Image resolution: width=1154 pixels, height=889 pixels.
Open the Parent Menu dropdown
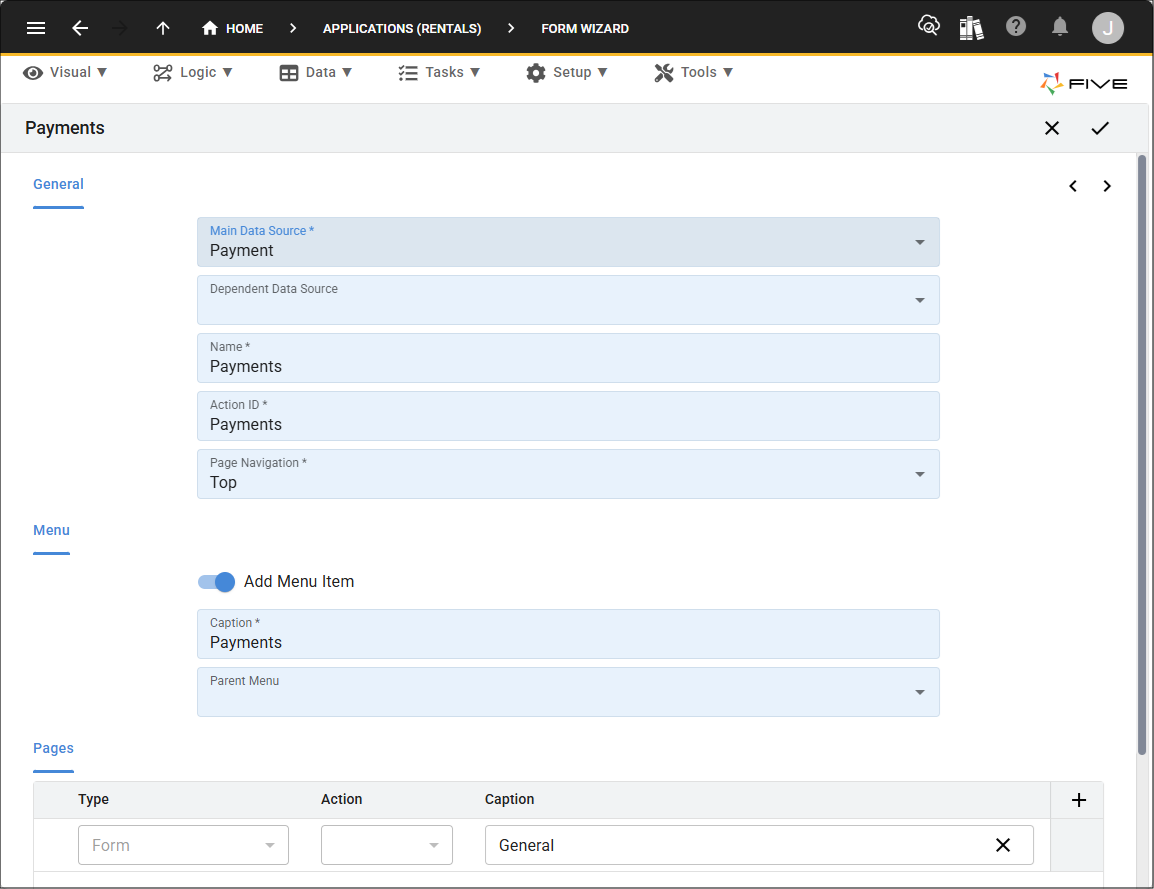click(x=568, y=692)
